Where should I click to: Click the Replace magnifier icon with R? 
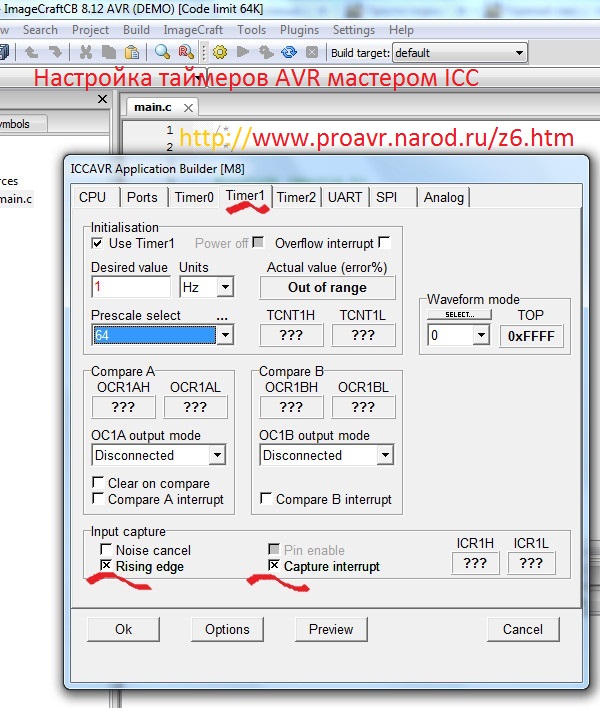click(186, 52)
